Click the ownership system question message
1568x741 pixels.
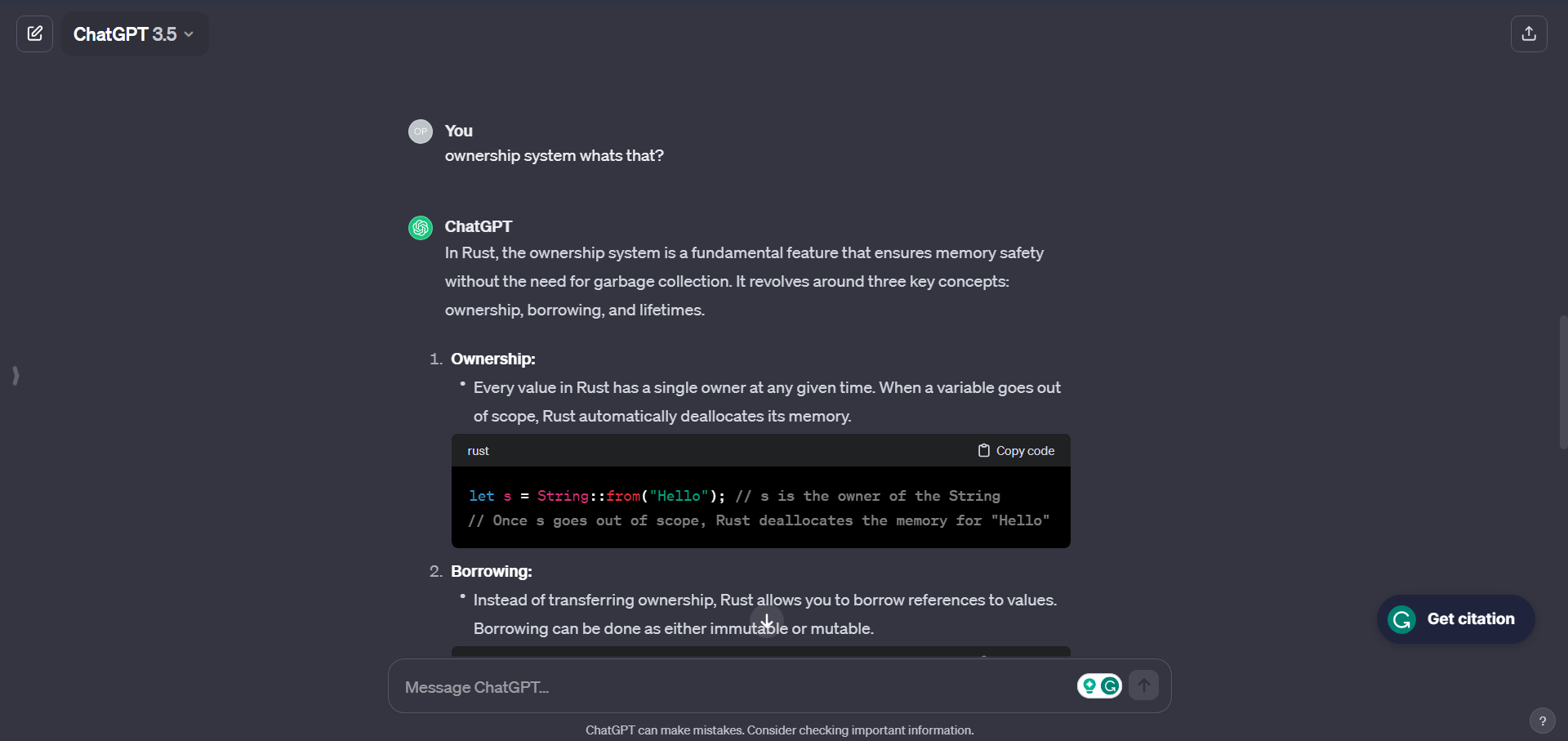554,155
